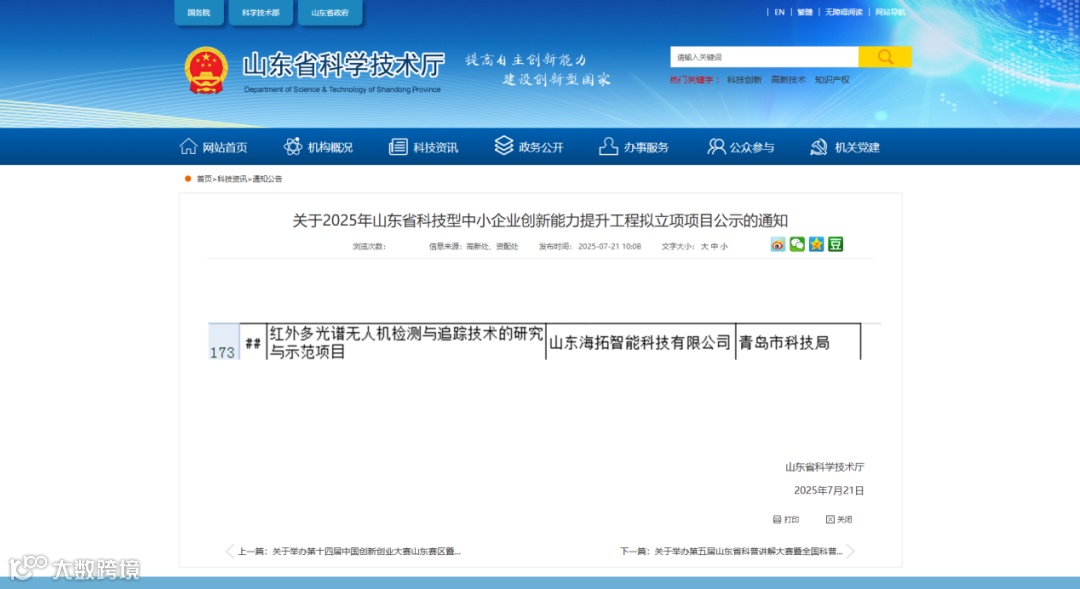The image size is (1080, 589).
Task: Open 办事服务 navigation tab
Action: (634, 147)
